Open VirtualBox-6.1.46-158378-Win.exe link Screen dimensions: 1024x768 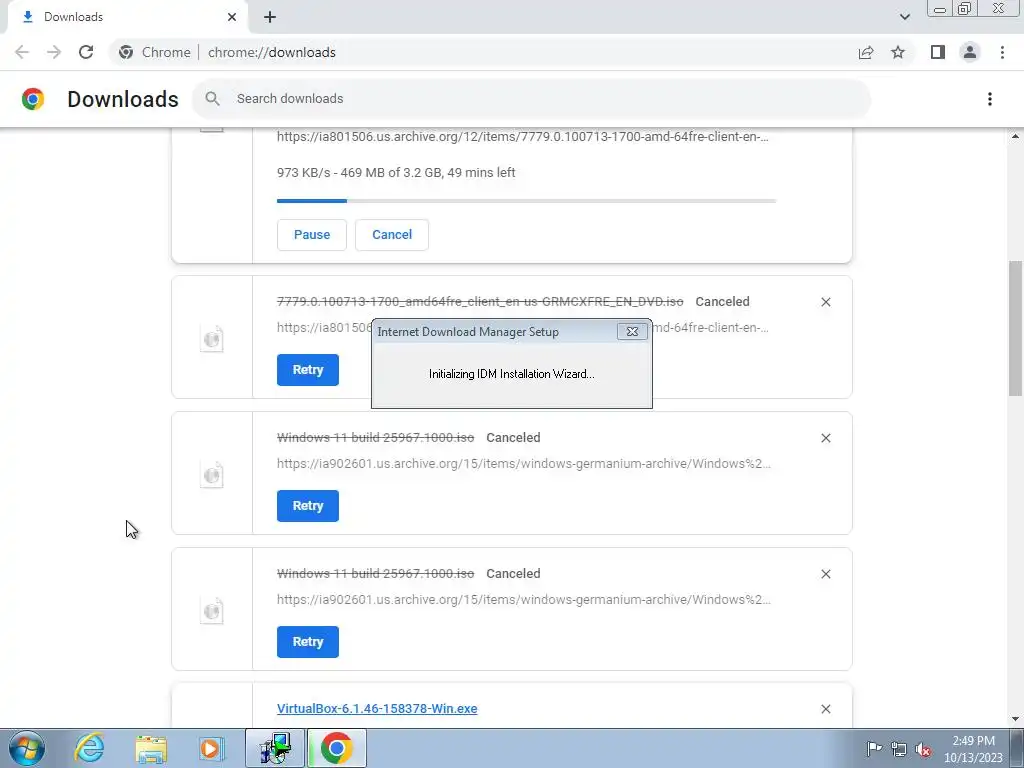377,709
